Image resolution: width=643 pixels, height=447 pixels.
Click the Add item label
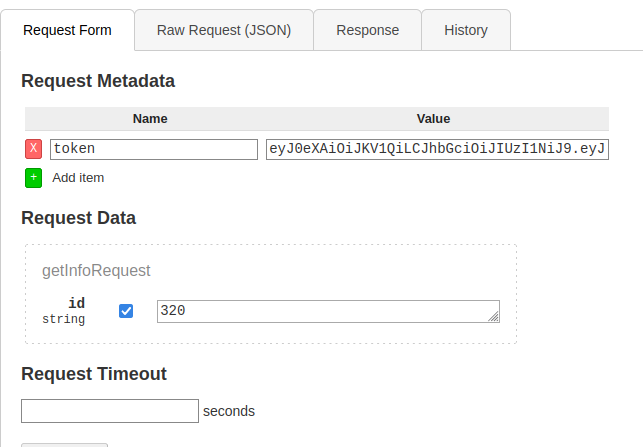click(78, 178)
